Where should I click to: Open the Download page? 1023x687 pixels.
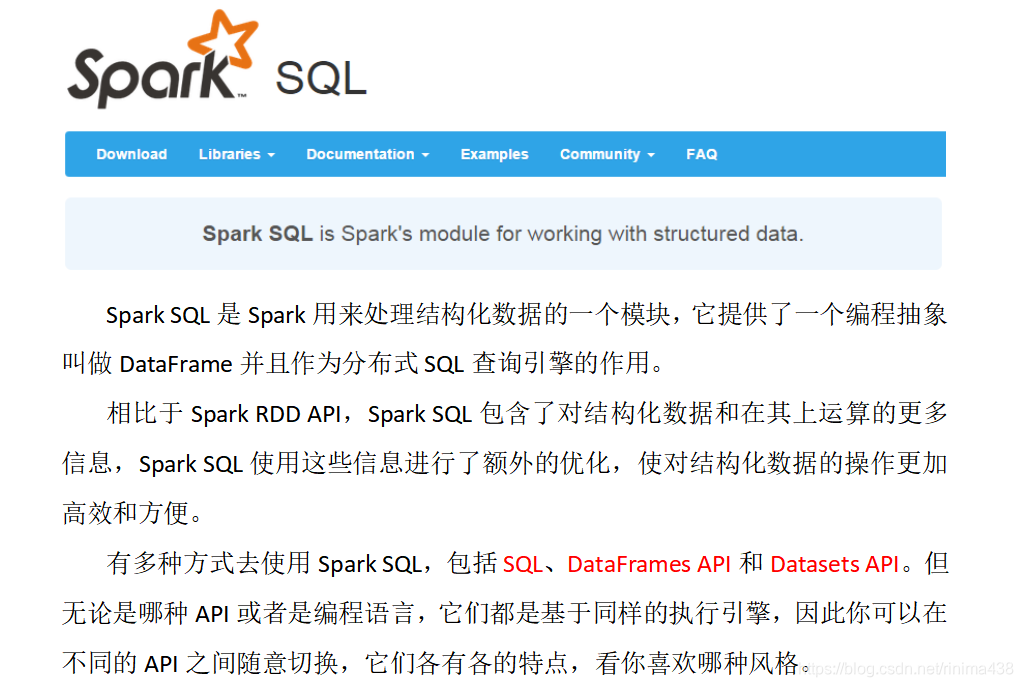(132, 154)
